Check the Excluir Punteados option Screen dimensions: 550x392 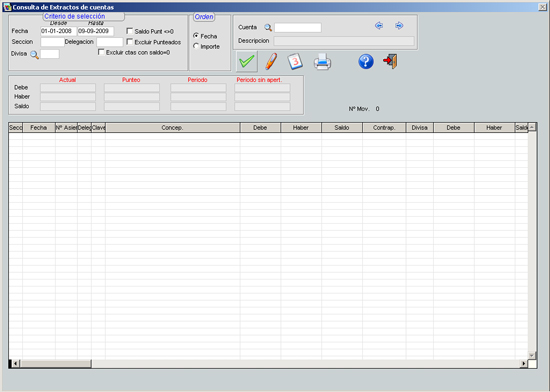click(x=129, y=42)
